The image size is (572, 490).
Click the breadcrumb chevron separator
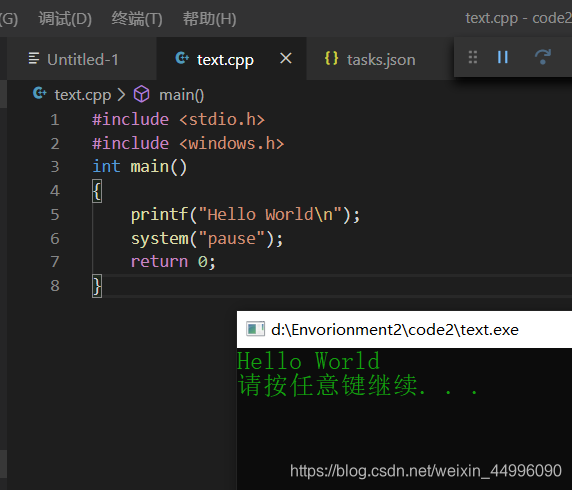click(121, 95)
